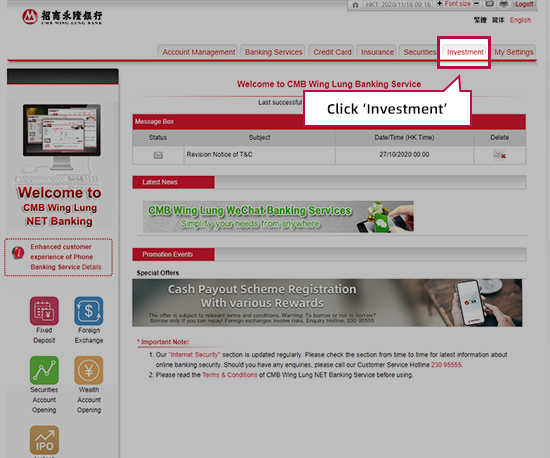
Task: Delete the Revision Notice message
Action: point(499,154)
